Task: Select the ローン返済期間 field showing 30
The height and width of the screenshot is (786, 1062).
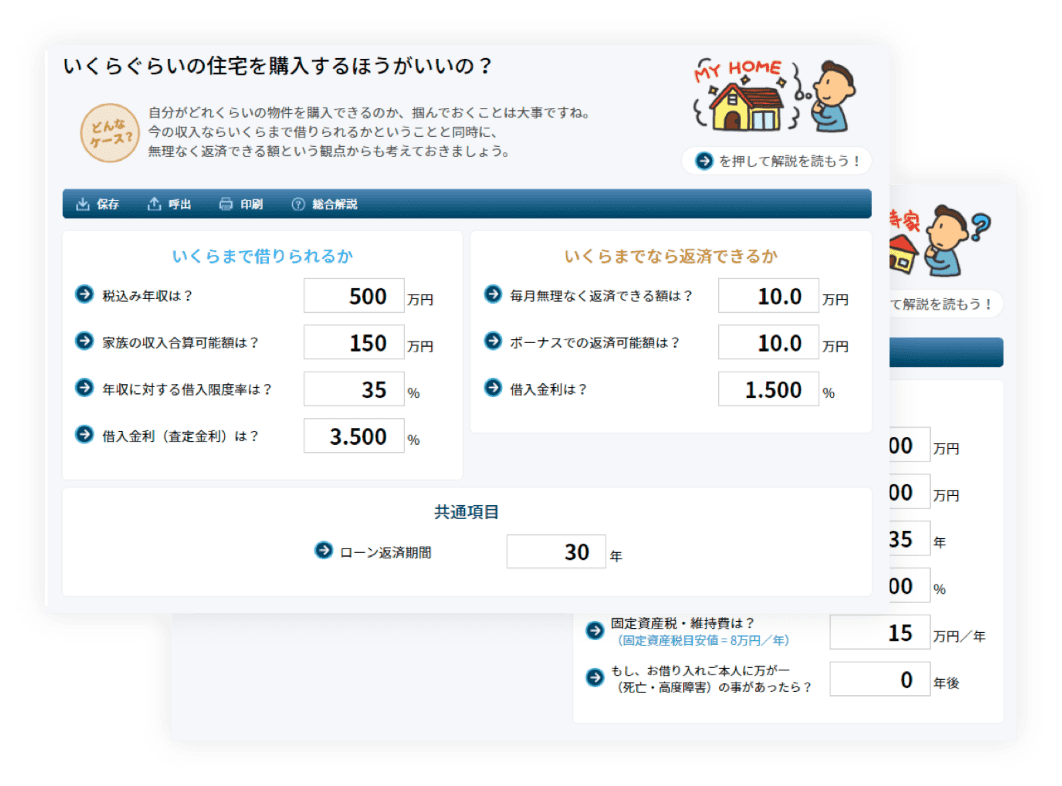Action: click(x=556, y=552)
